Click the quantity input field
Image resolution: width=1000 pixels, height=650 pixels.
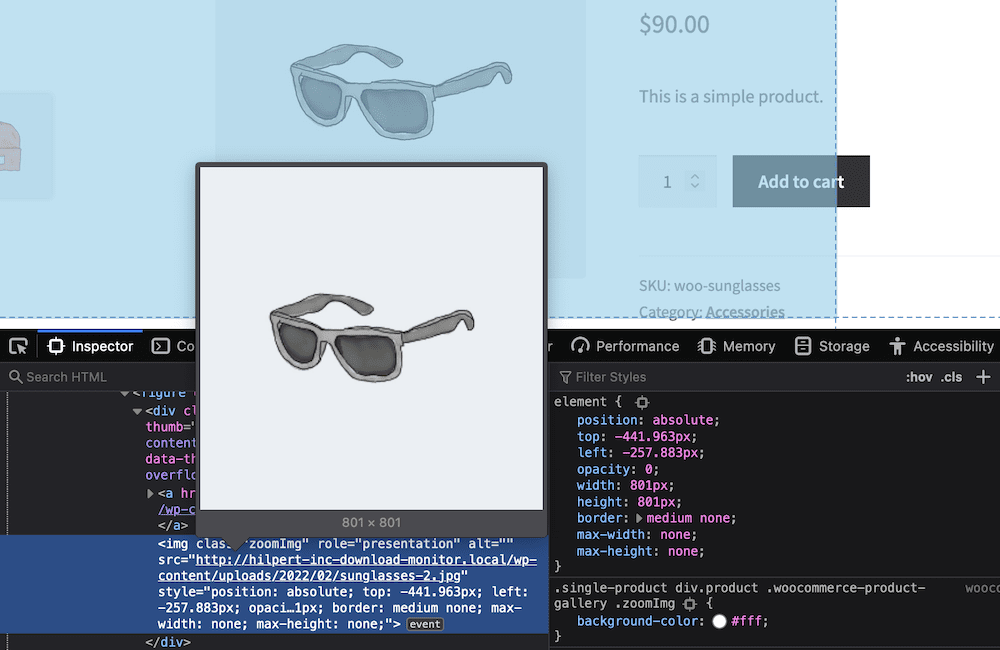tap(677, 181)
